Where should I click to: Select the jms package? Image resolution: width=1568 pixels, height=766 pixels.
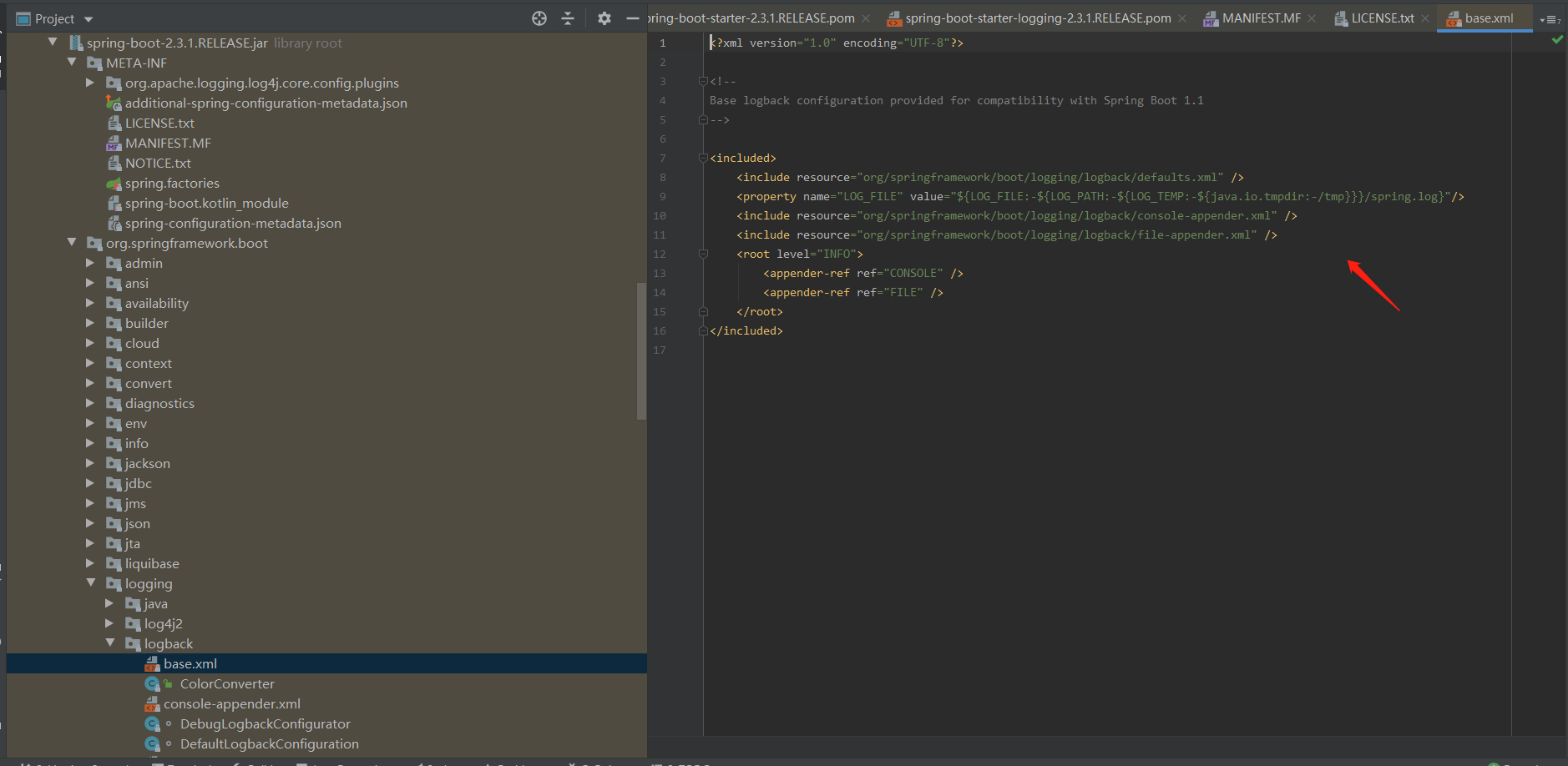pyautogui.click(x=135, y=503)
